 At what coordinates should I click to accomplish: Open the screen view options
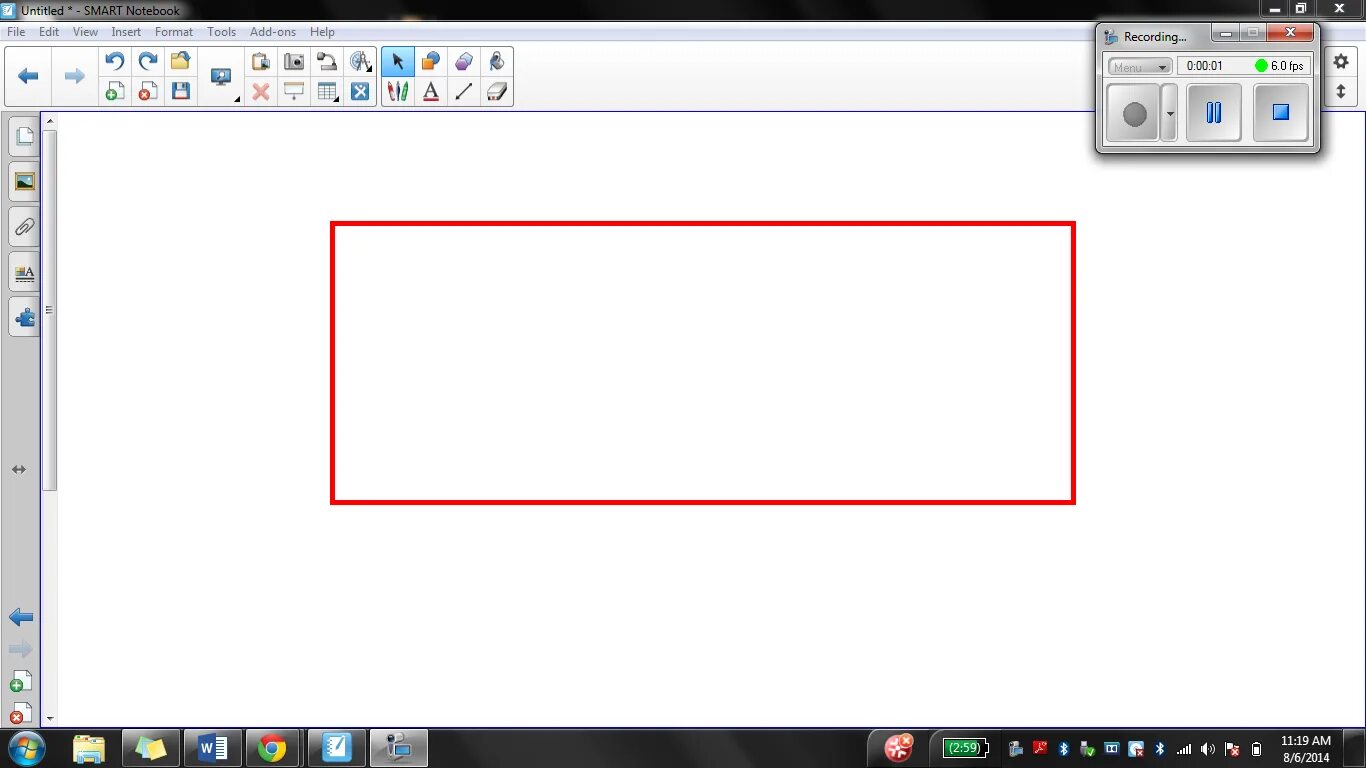[x=221, y=77]
